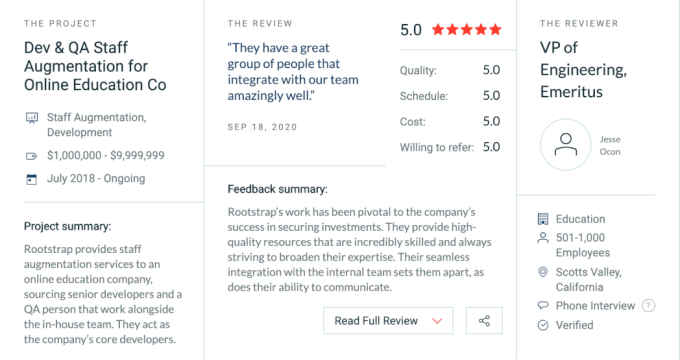Click the Phone Interview speech bubble icon
Viewport: 680px width, 360px height.
point(543,305)
